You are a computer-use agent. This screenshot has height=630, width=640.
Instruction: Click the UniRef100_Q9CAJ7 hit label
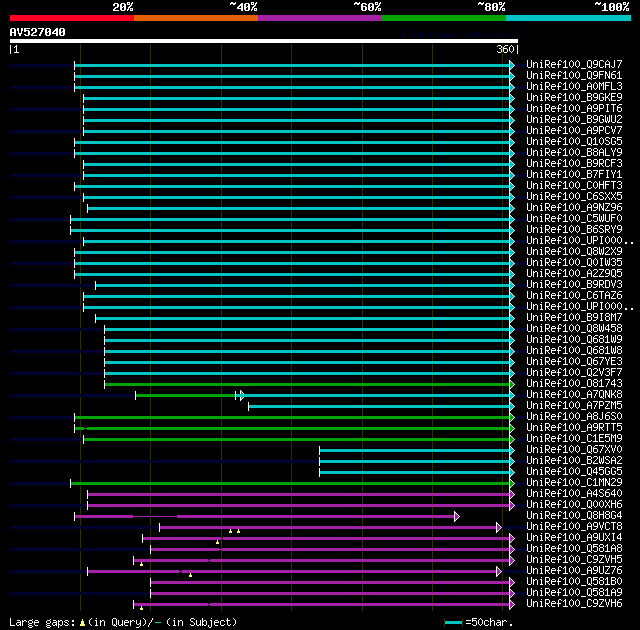click(x=574, y=64)
